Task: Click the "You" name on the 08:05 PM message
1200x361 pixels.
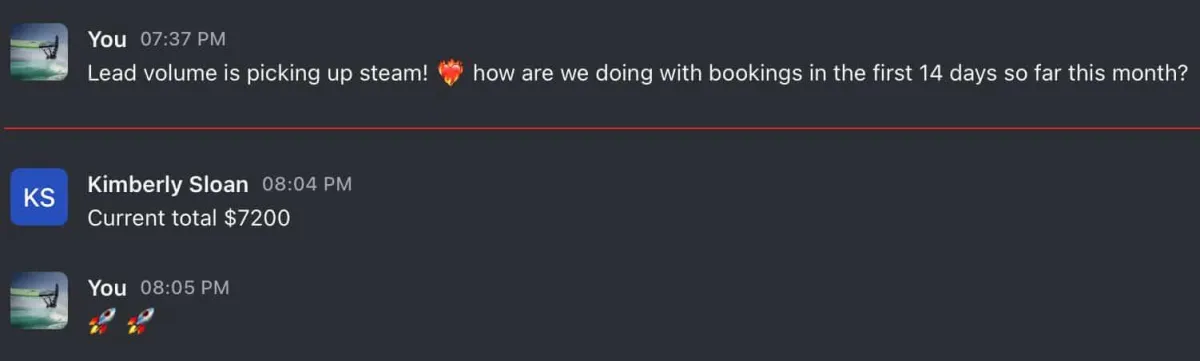Action: [107, 287]
